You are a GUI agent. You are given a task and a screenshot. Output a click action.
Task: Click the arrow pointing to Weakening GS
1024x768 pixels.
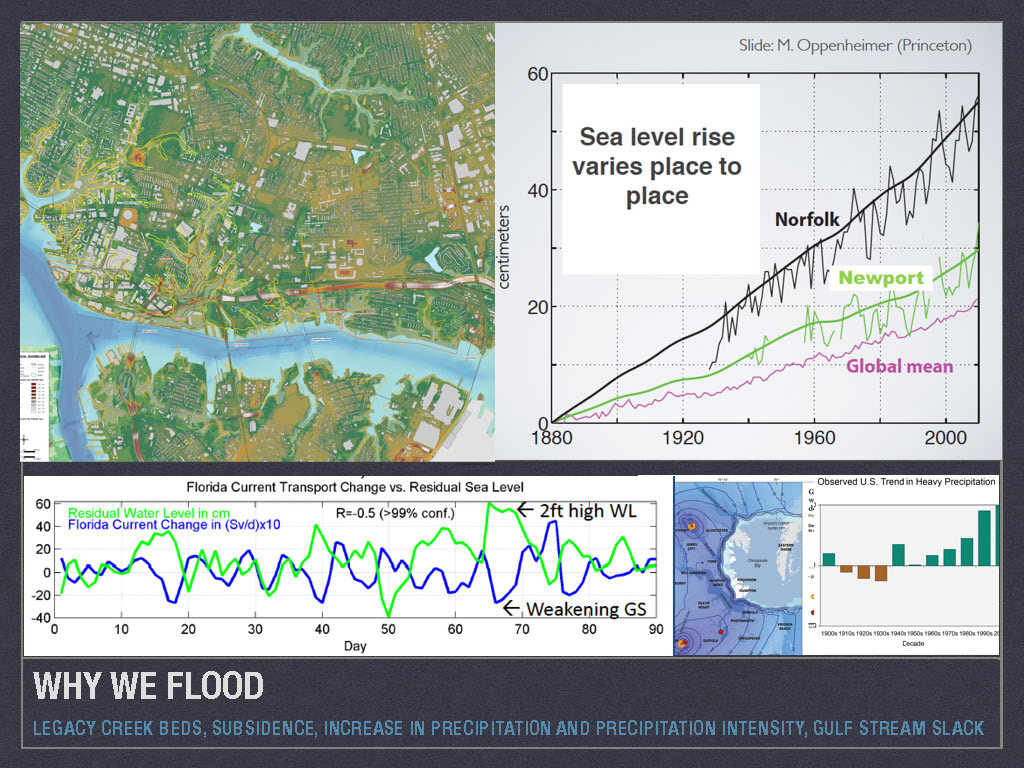point(511,608)
